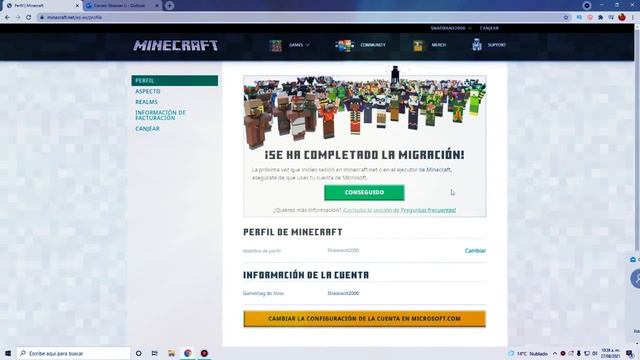The width and height of the screenshot is (640, 360).
Task: Click the Games block icon
Action: click(276, 45)
